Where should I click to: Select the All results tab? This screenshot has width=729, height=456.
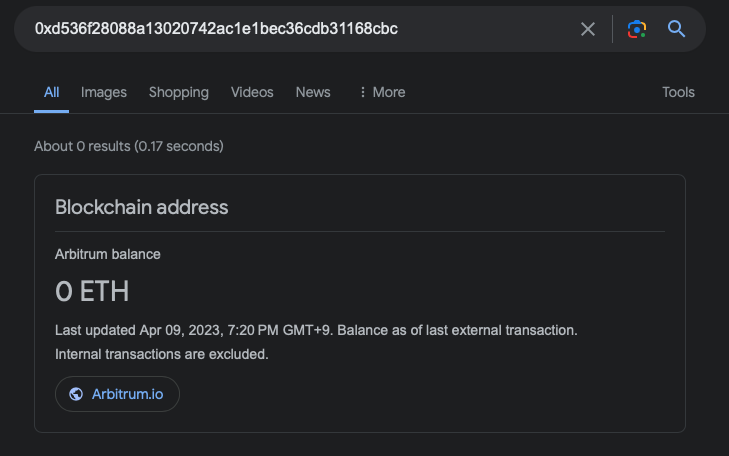click(52, 92)
